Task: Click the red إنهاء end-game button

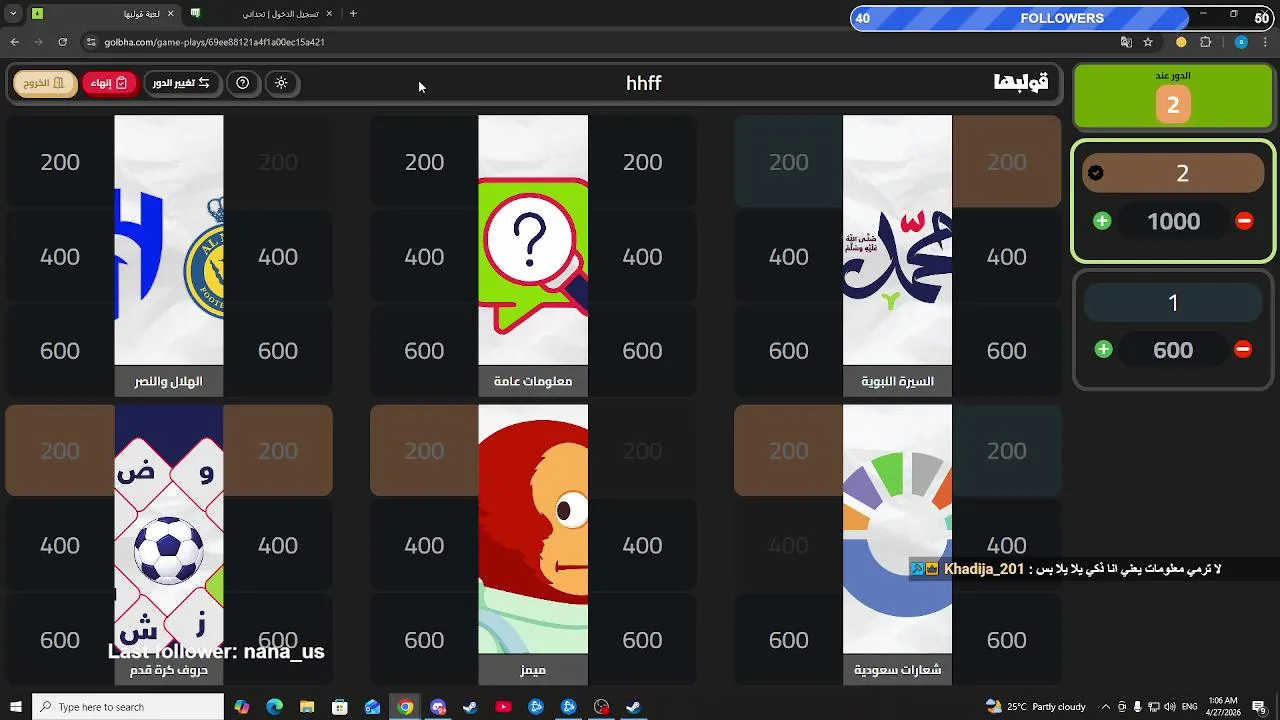Action: click(x=109, y=83)
